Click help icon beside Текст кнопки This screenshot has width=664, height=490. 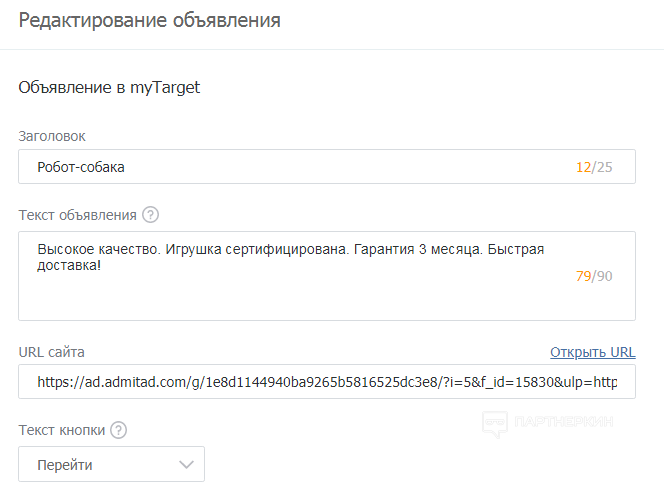pos(119,430)
